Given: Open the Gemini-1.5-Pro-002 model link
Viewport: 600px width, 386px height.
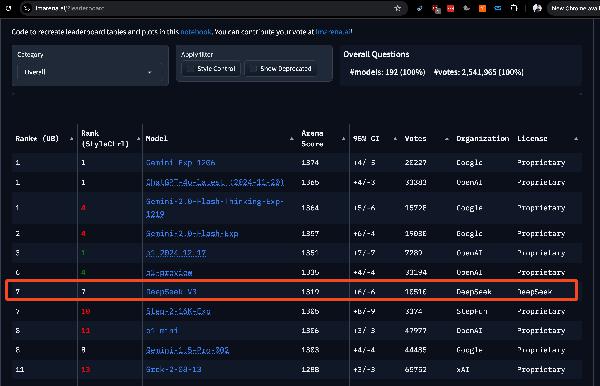Looking at the screenshot, I should (x=188, y=350).
